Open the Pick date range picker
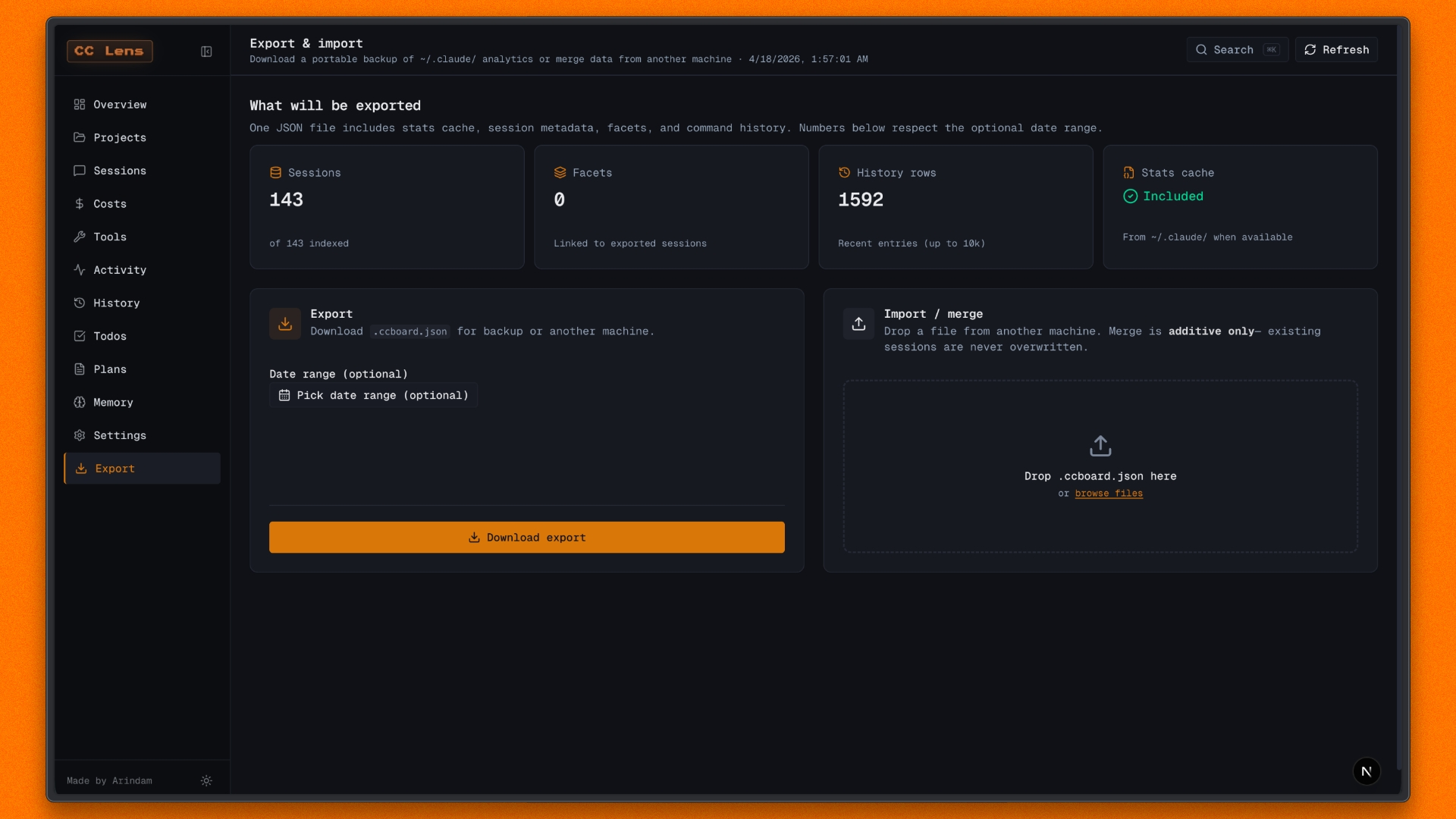Image resolution: width=1456 pixels, height=819 pixels. click(374, 396)
